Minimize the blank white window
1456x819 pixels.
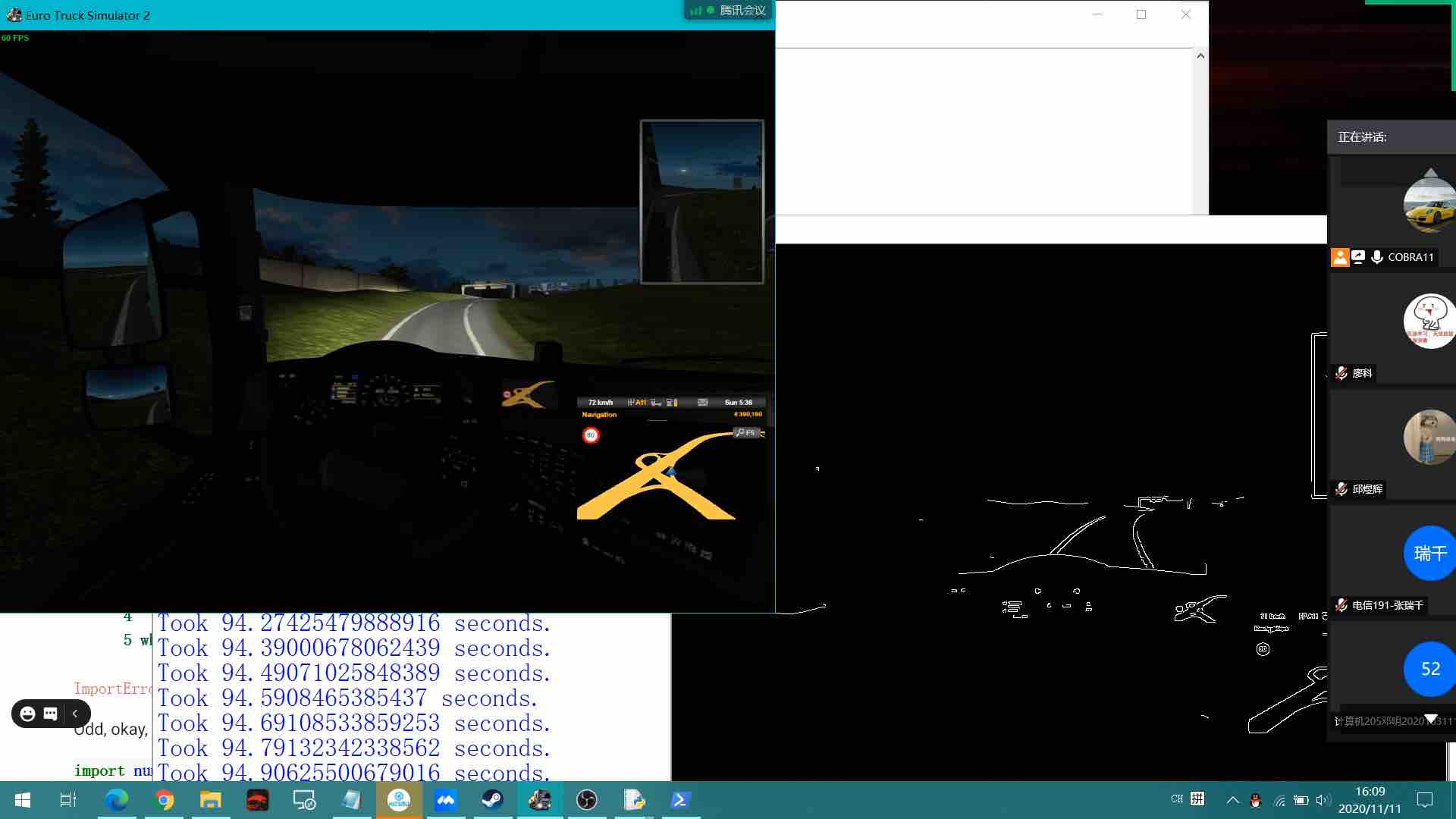click(x=1097, y=14)
